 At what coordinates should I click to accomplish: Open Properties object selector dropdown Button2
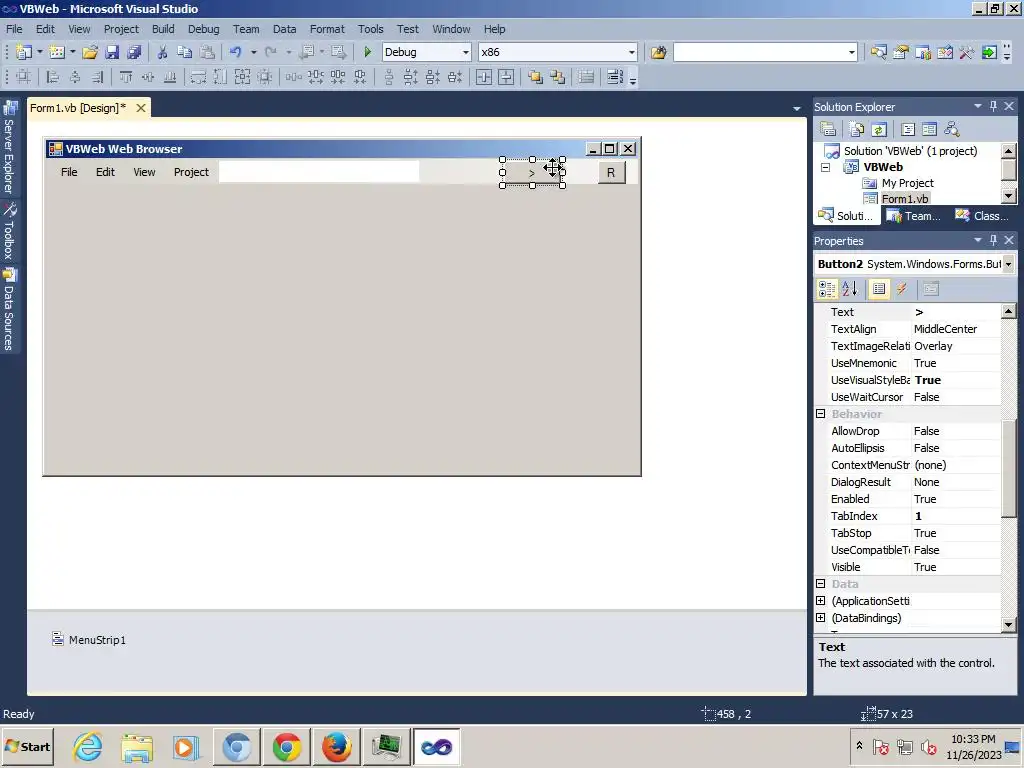tap(1008, 264)
